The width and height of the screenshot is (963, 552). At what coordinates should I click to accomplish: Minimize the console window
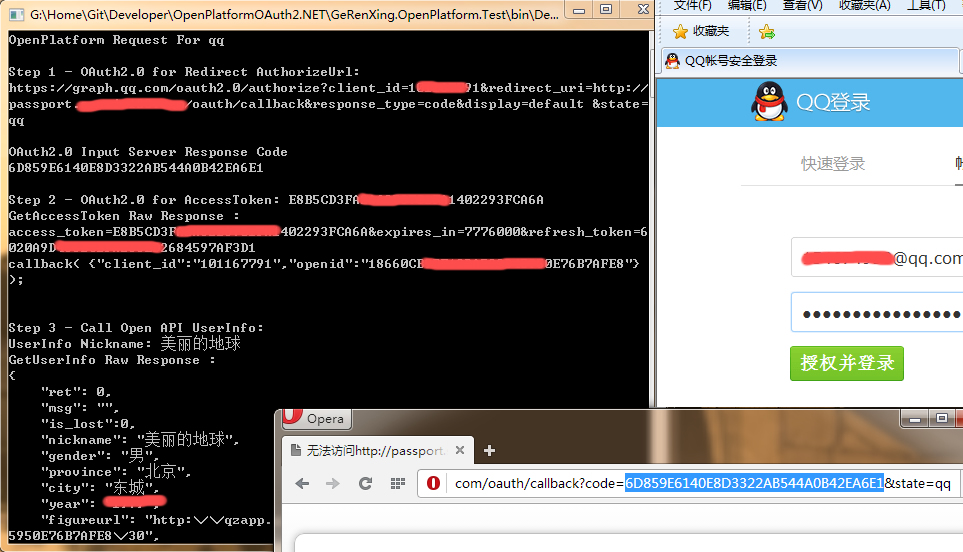point(579,9)
